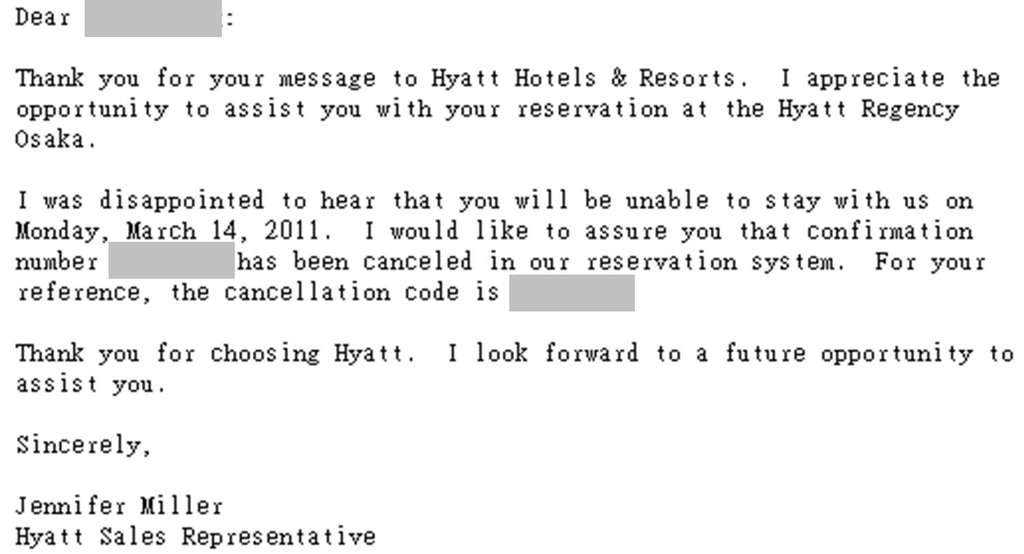
Task: Click the greeting word "Dear"
Action: pyautogui.click(x=43, y=18)
